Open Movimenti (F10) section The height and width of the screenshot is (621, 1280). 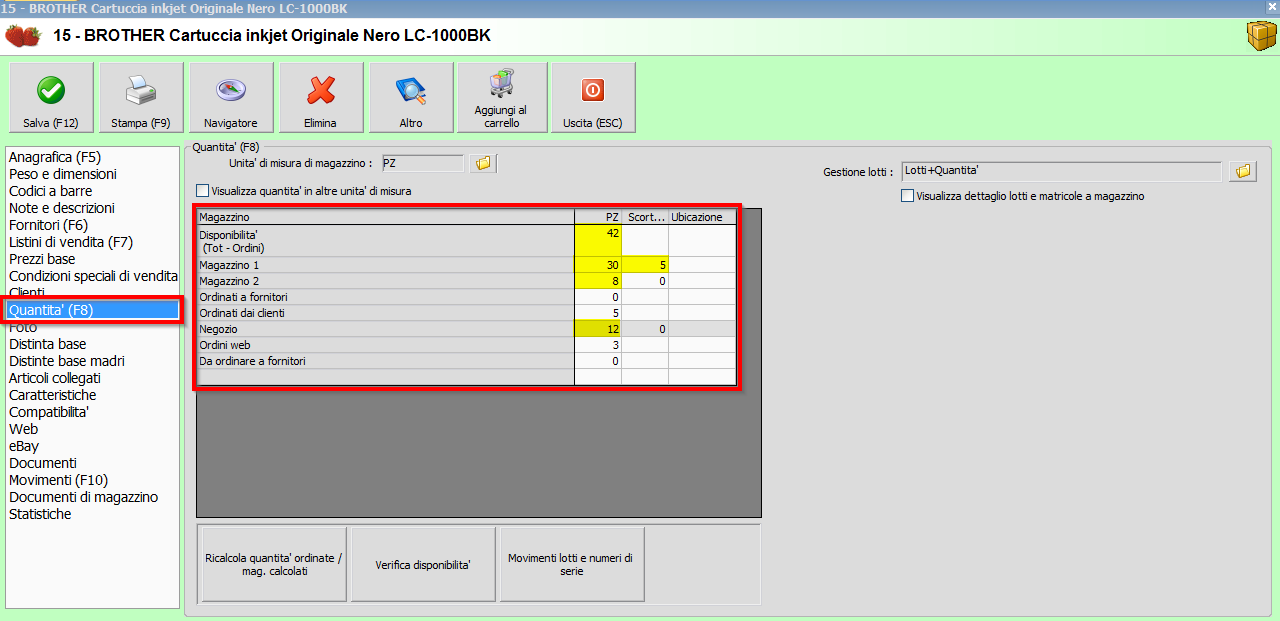pyautogui.click(x=59, y=480)
